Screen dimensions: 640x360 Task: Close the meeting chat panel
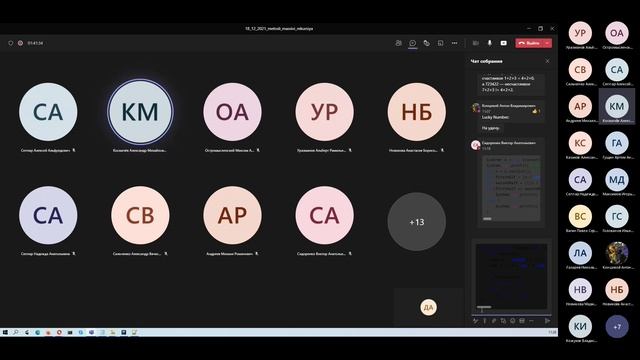(x=547, y=61)
